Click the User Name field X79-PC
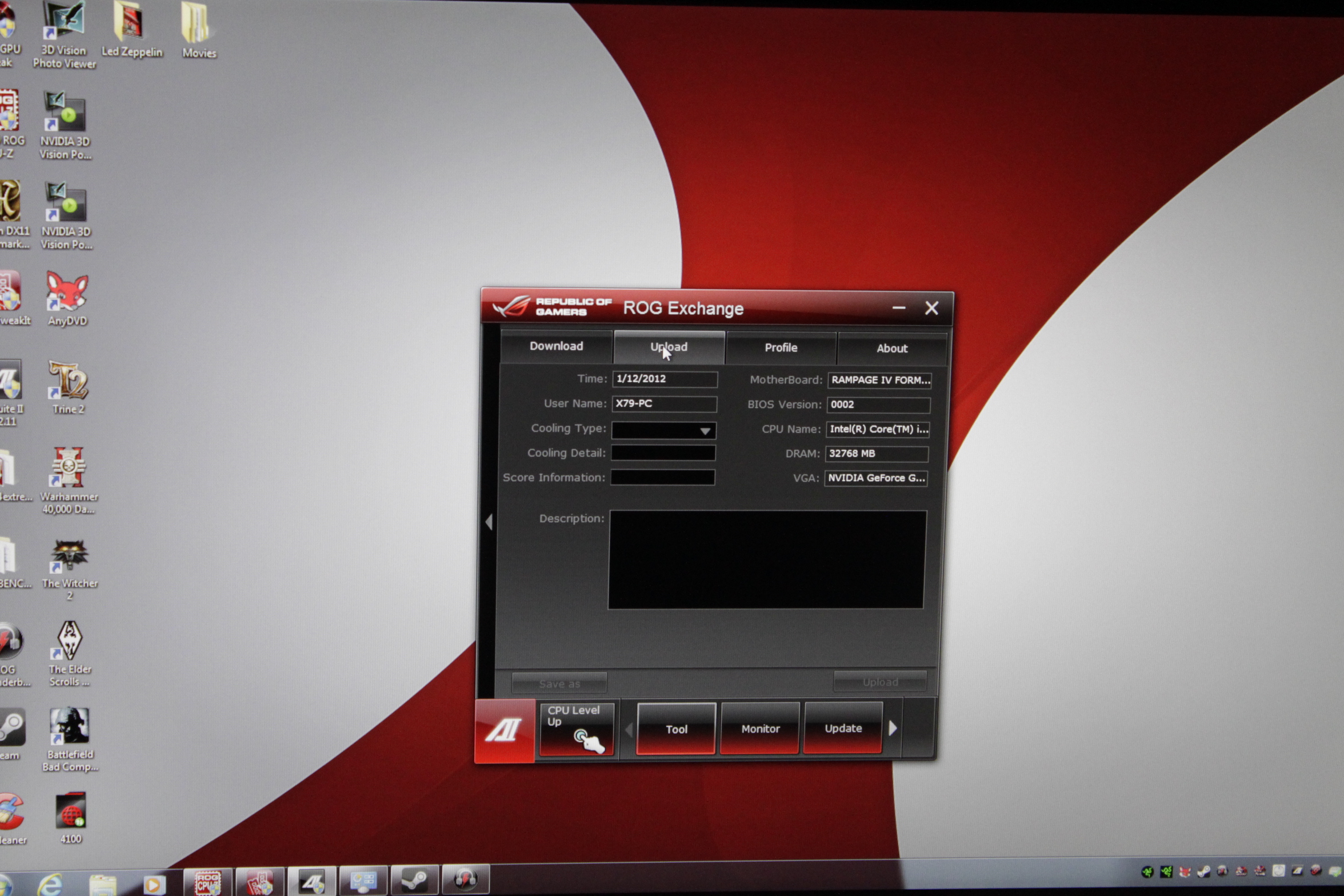Screen dimensions: 1344x896 pyautogui.click(x=664, y=404)
